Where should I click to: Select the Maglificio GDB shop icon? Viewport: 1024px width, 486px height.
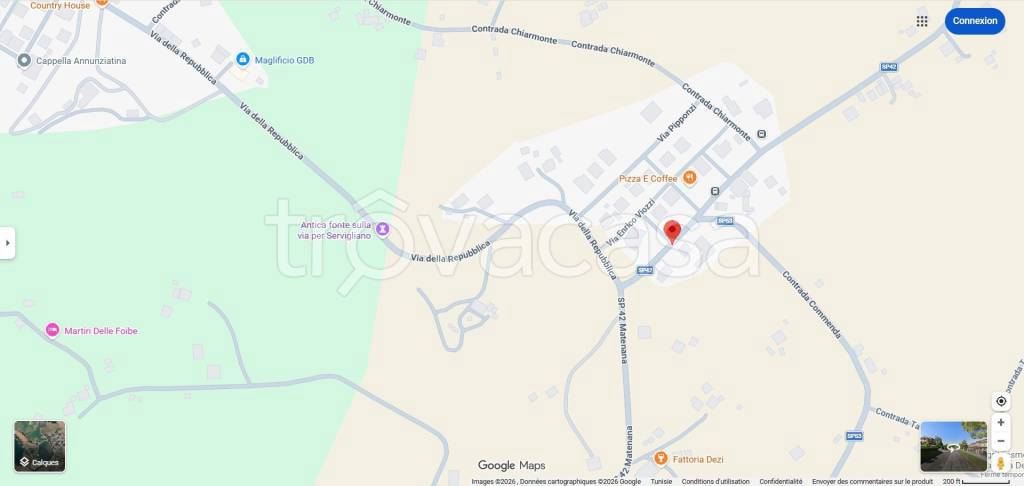[242, 59]
